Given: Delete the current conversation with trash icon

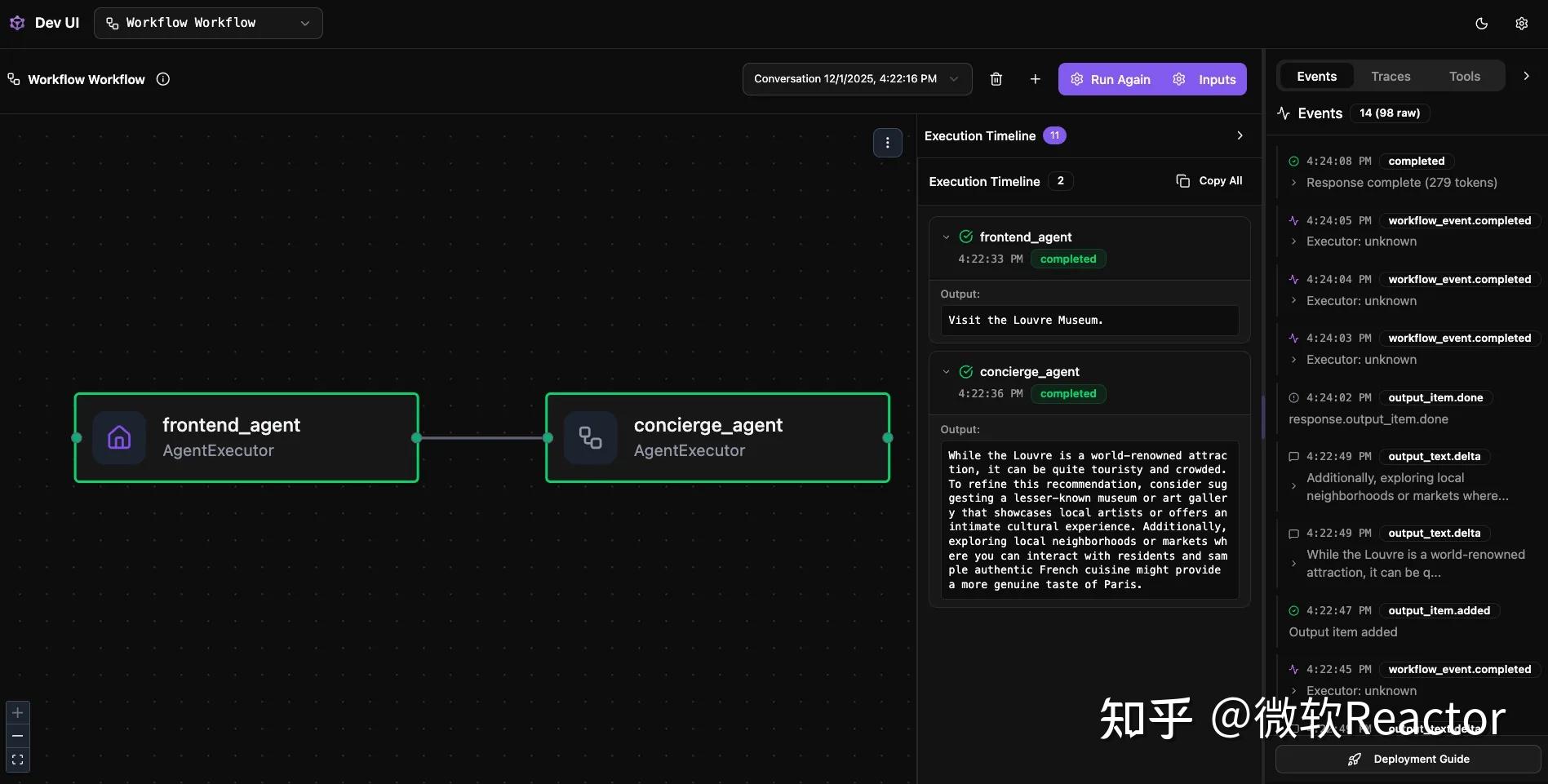Looking at the screenshot, I should (x=996, y=79).
